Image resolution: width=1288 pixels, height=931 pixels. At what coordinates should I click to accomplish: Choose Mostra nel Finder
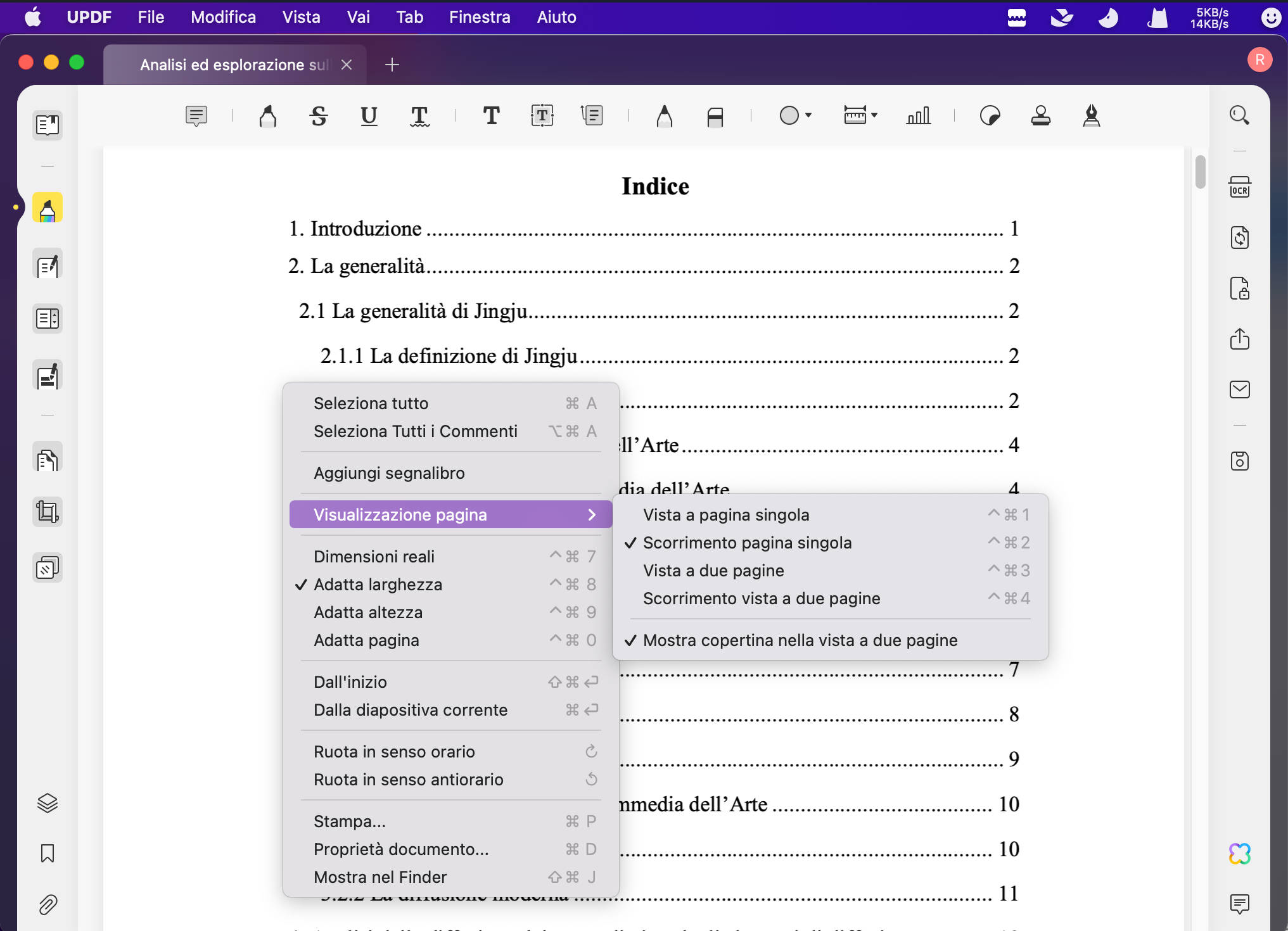click(x=450, y=877)
